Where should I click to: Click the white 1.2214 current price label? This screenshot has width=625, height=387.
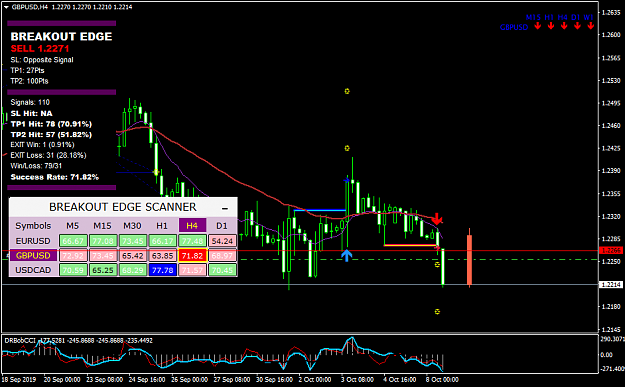pyautogui.click(x=611, y=285)
